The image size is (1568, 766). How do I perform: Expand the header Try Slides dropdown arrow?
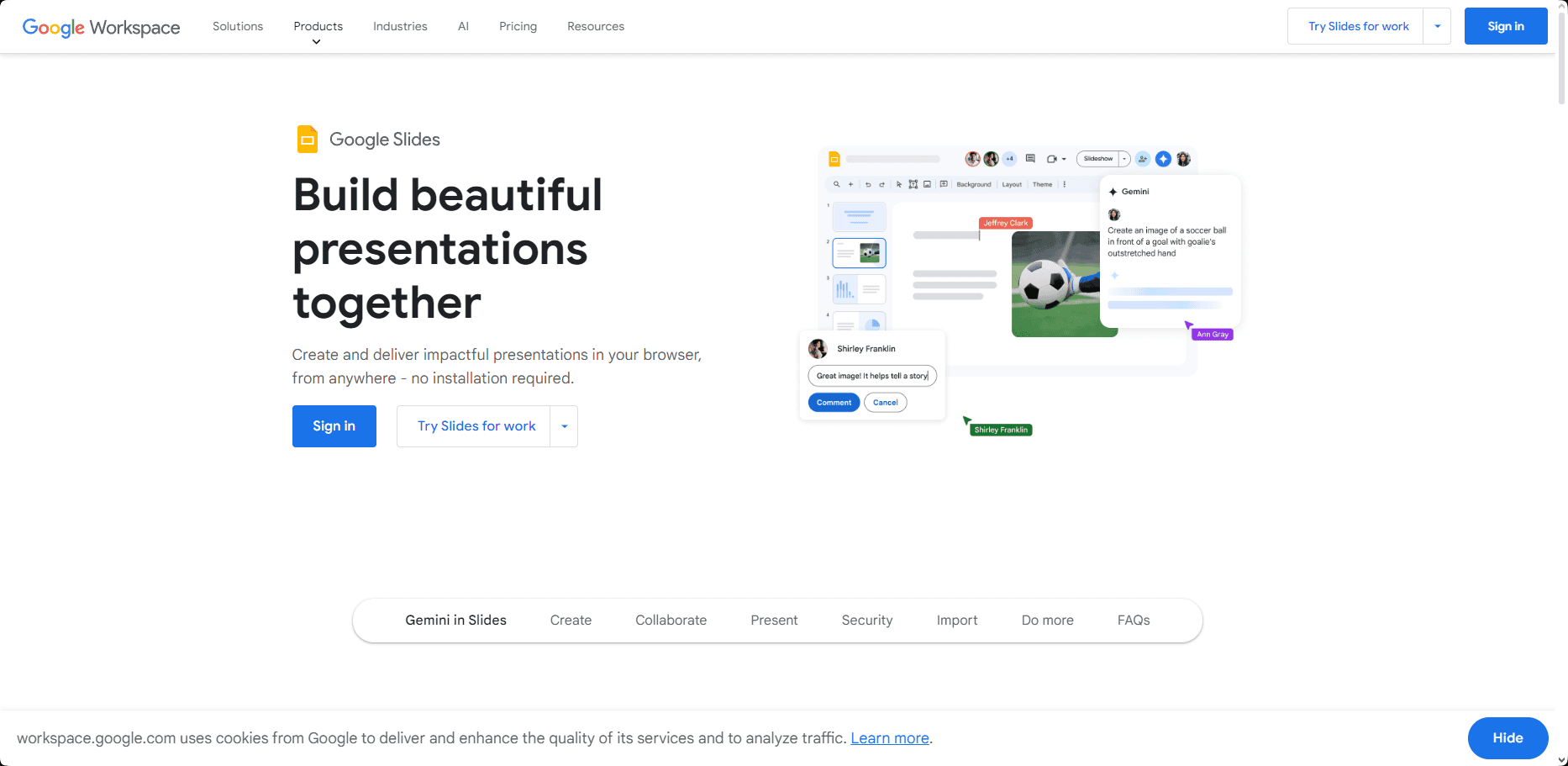coord(1437,26)
